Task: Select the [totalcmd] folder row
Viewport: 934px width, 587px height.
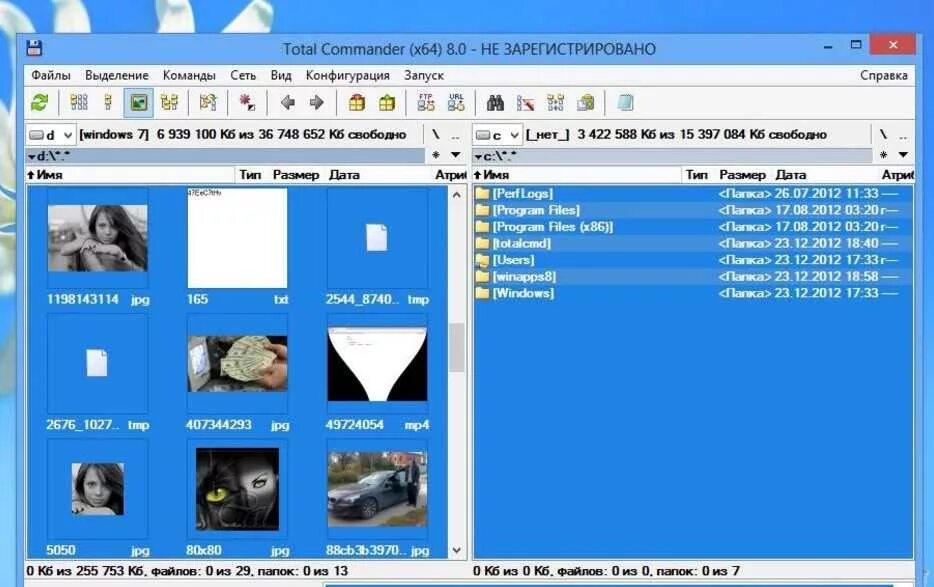Action: pyautogui.click(x=693, y=243)
